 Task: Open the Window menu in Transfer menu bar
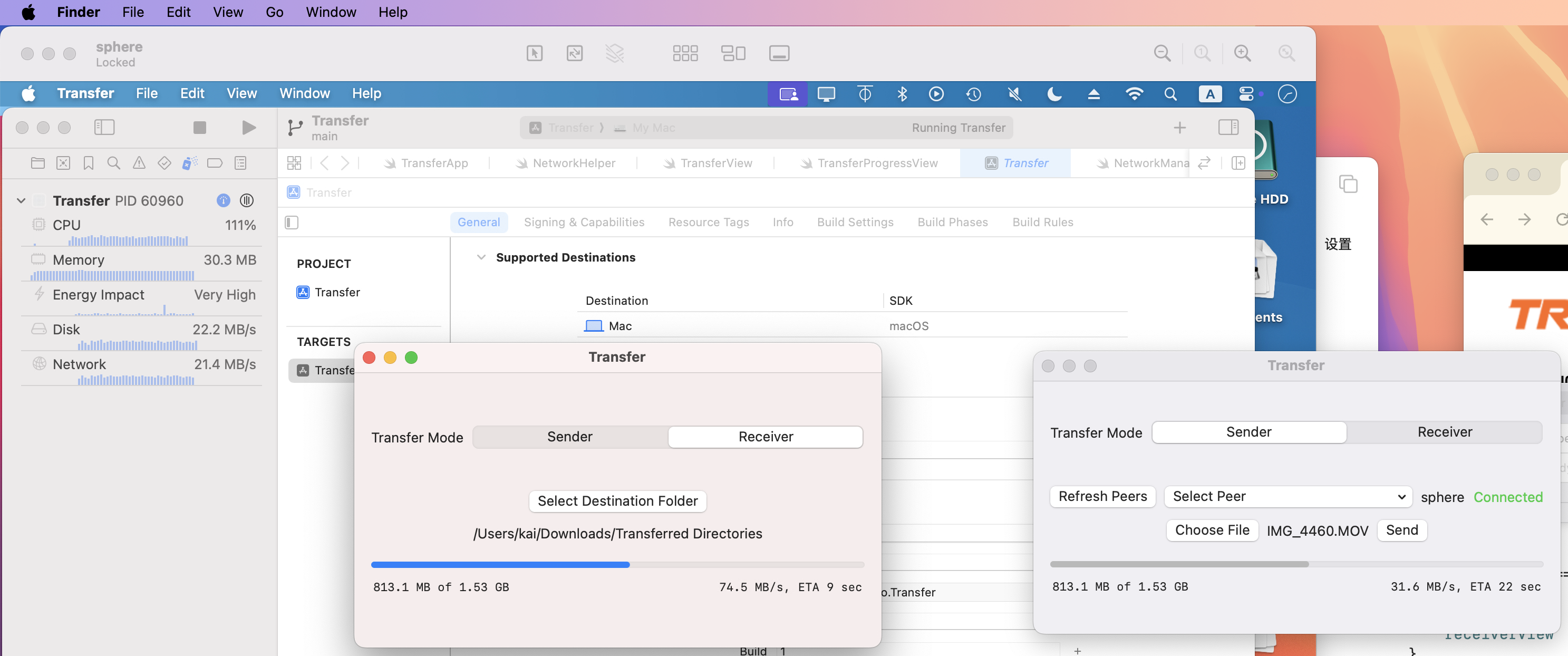point(304,93)
